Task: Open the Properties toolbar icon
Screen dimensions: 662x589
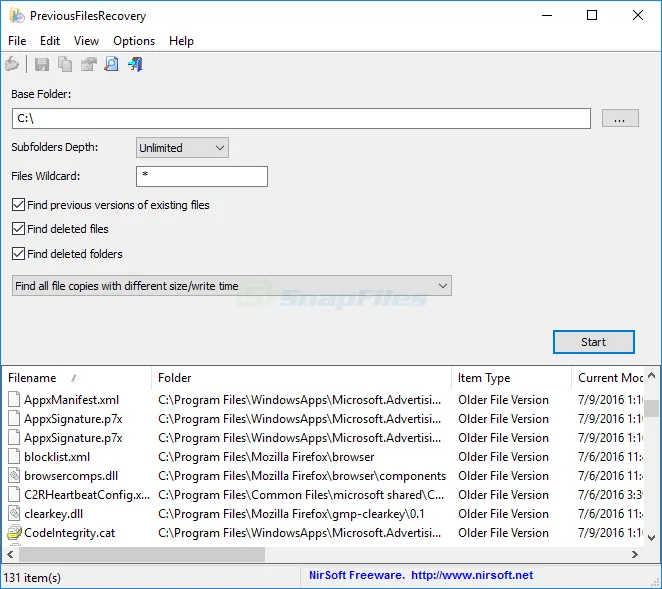Action: click(88, 64)
